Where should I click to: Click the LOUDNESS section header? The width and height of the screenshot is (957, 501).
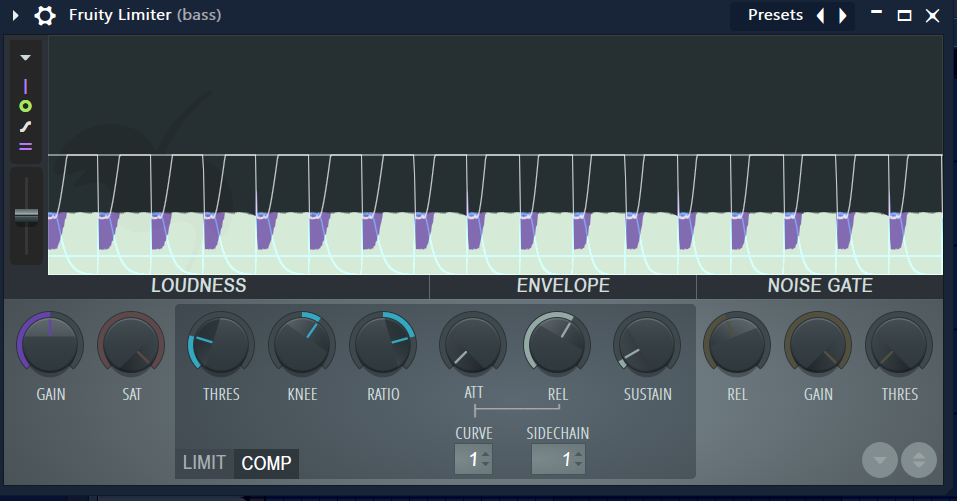[x=199, y=286]
